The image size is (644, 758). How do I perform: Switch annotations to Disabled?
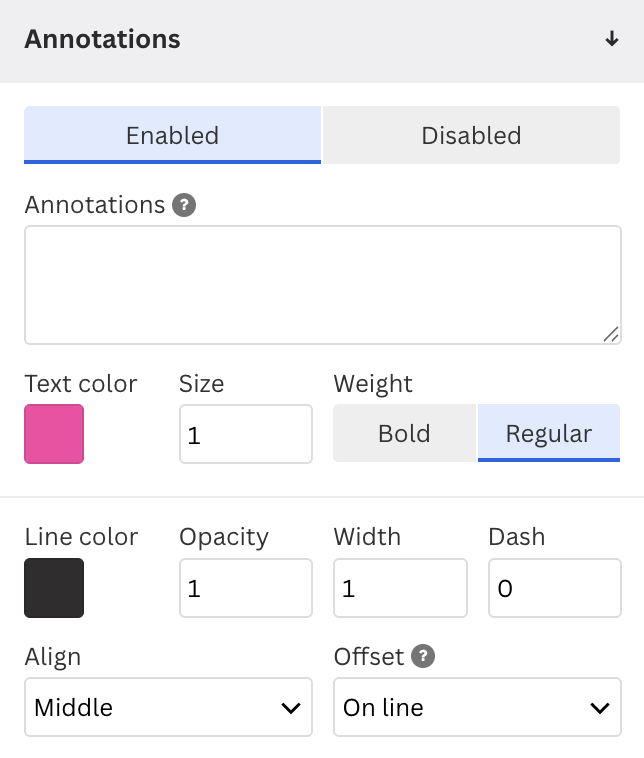pos(471,135)
